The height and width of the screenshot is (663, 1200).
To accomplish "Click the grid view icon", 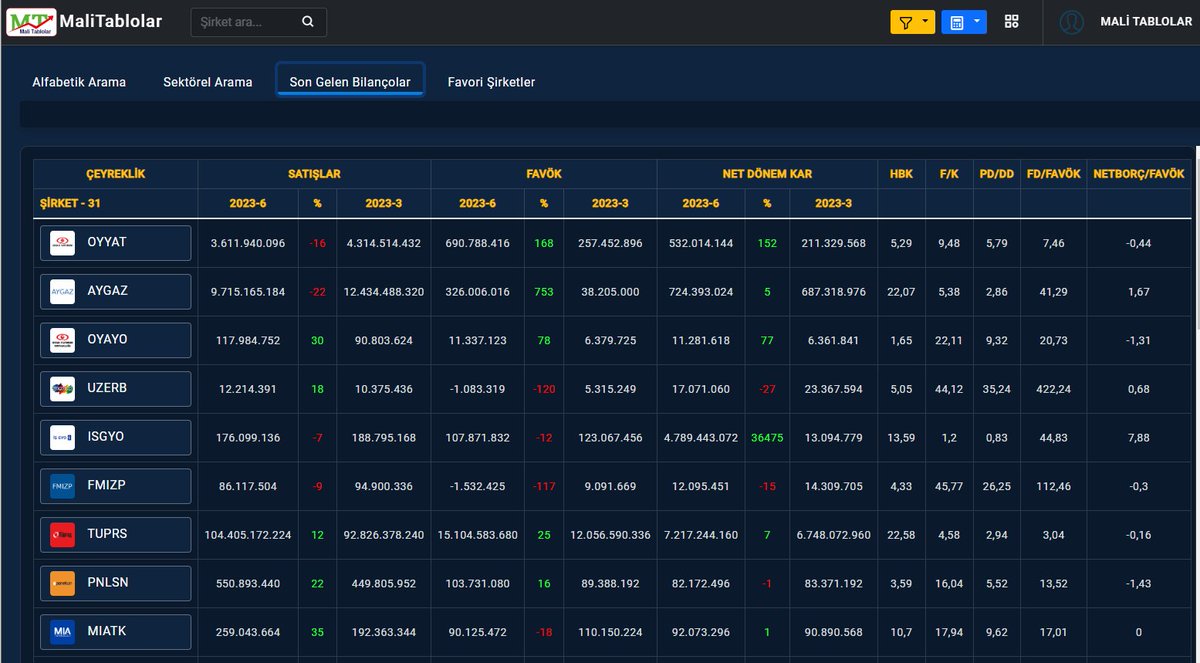I will coord(1012,22).
